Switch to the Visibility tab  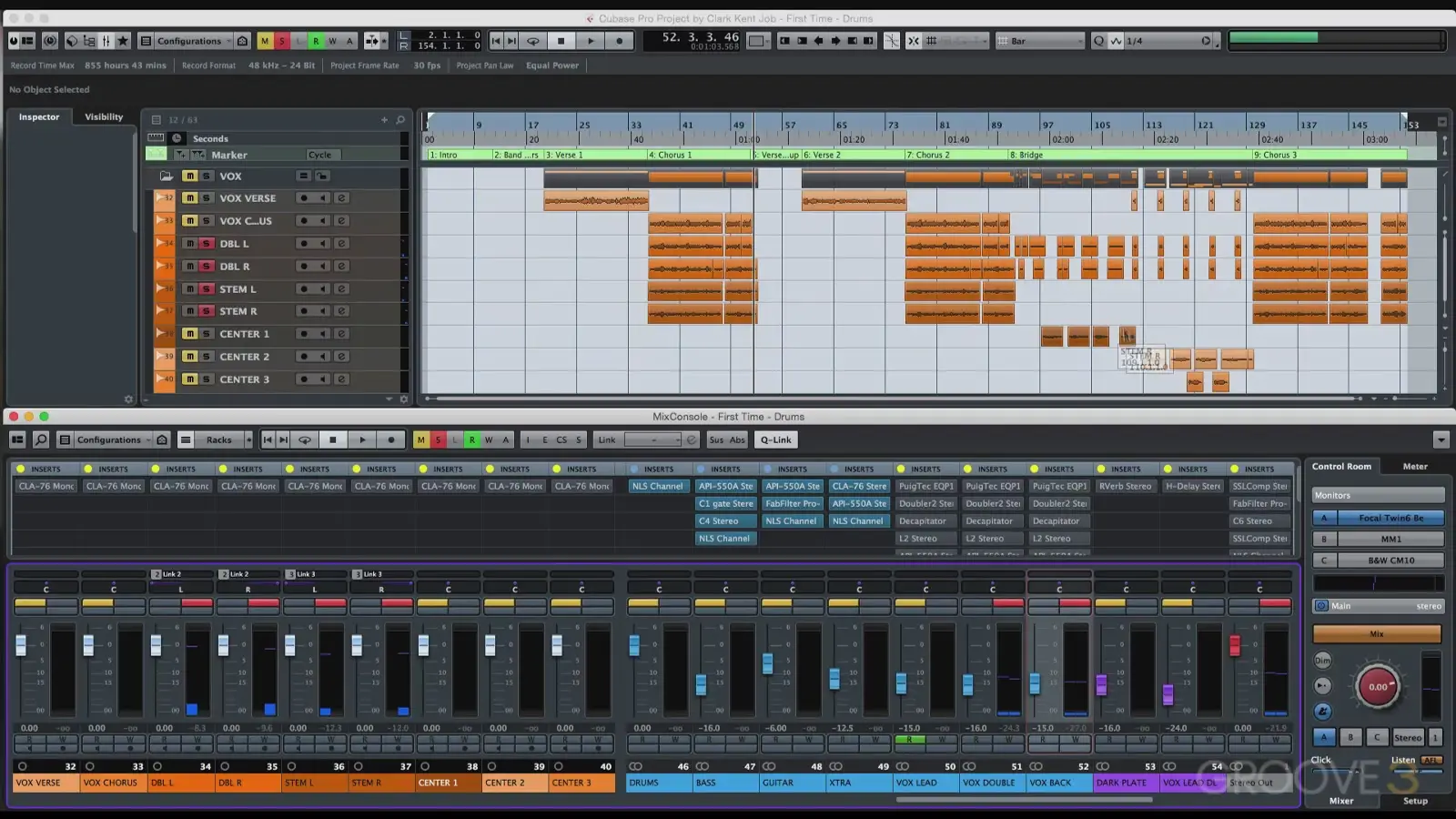(x=104, y=117)
